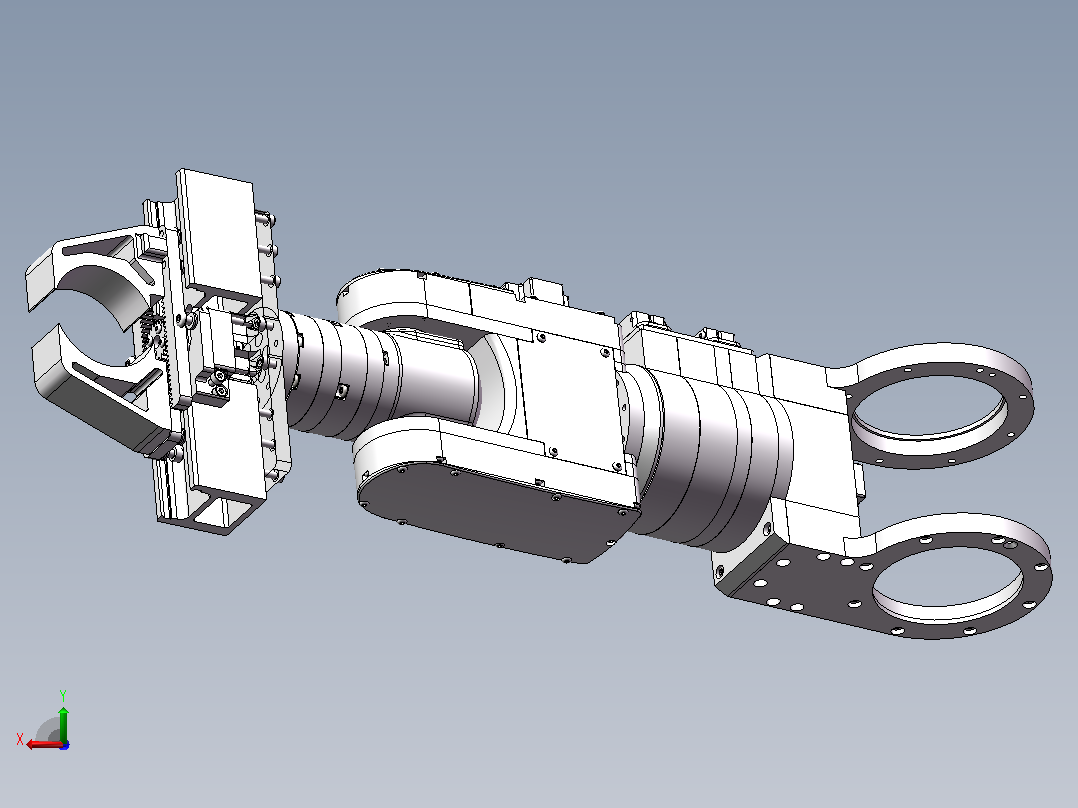Click the blue Z axis dot of the triad
1078x808 pixels.
pyautogui.click(x=65, y=745)
